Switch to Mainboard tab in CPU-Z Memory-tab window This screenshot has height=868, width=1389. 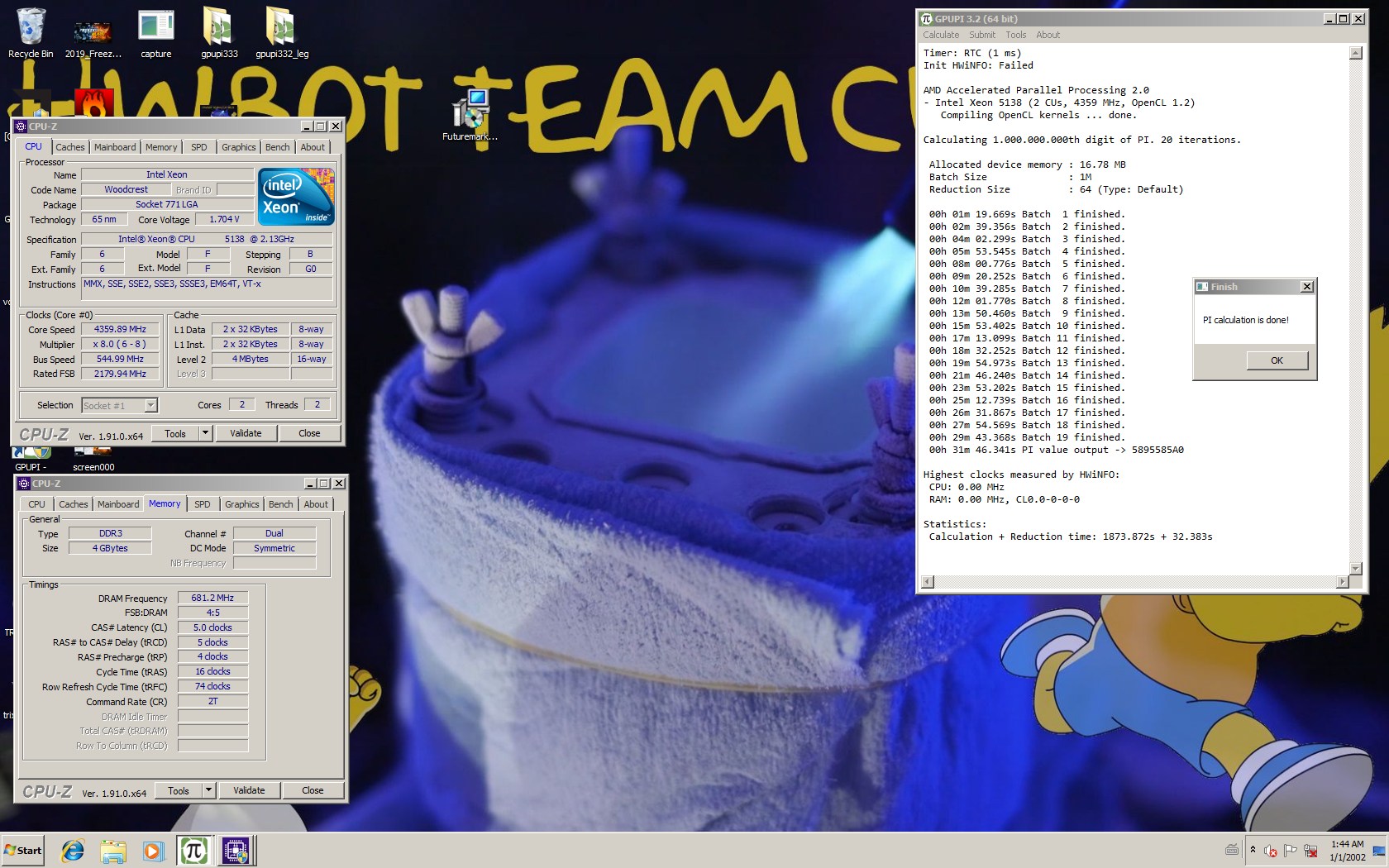(118, 504)
